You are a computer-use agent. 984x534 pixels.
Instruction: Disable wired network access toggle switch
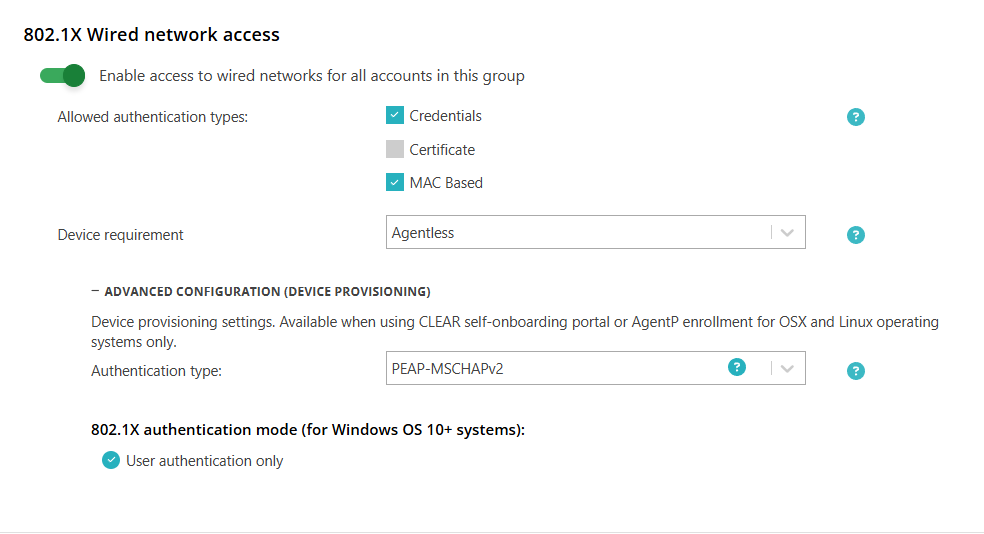(62, 76)
